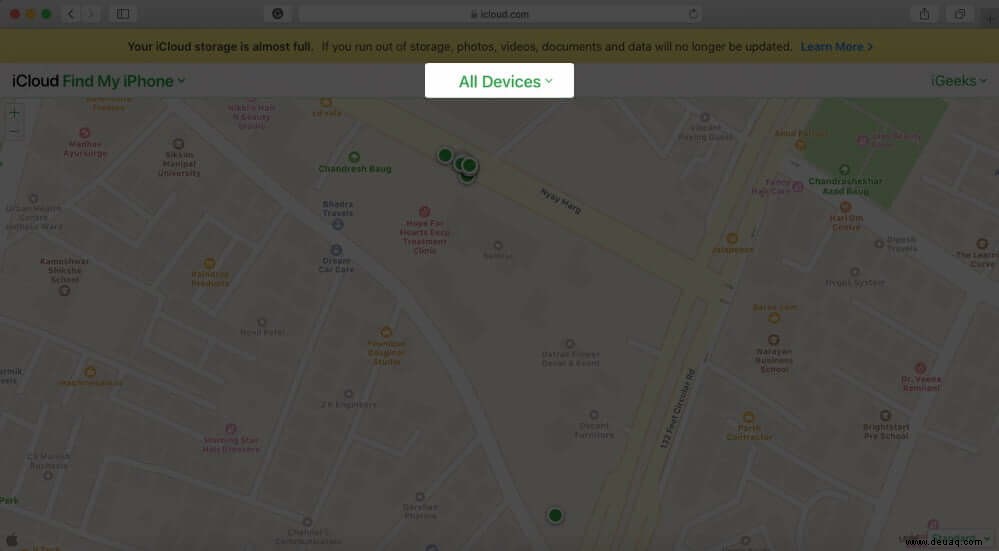
Task: Select the Chandrashekhar Azad Baug park pin
Action: click(844, 169)
